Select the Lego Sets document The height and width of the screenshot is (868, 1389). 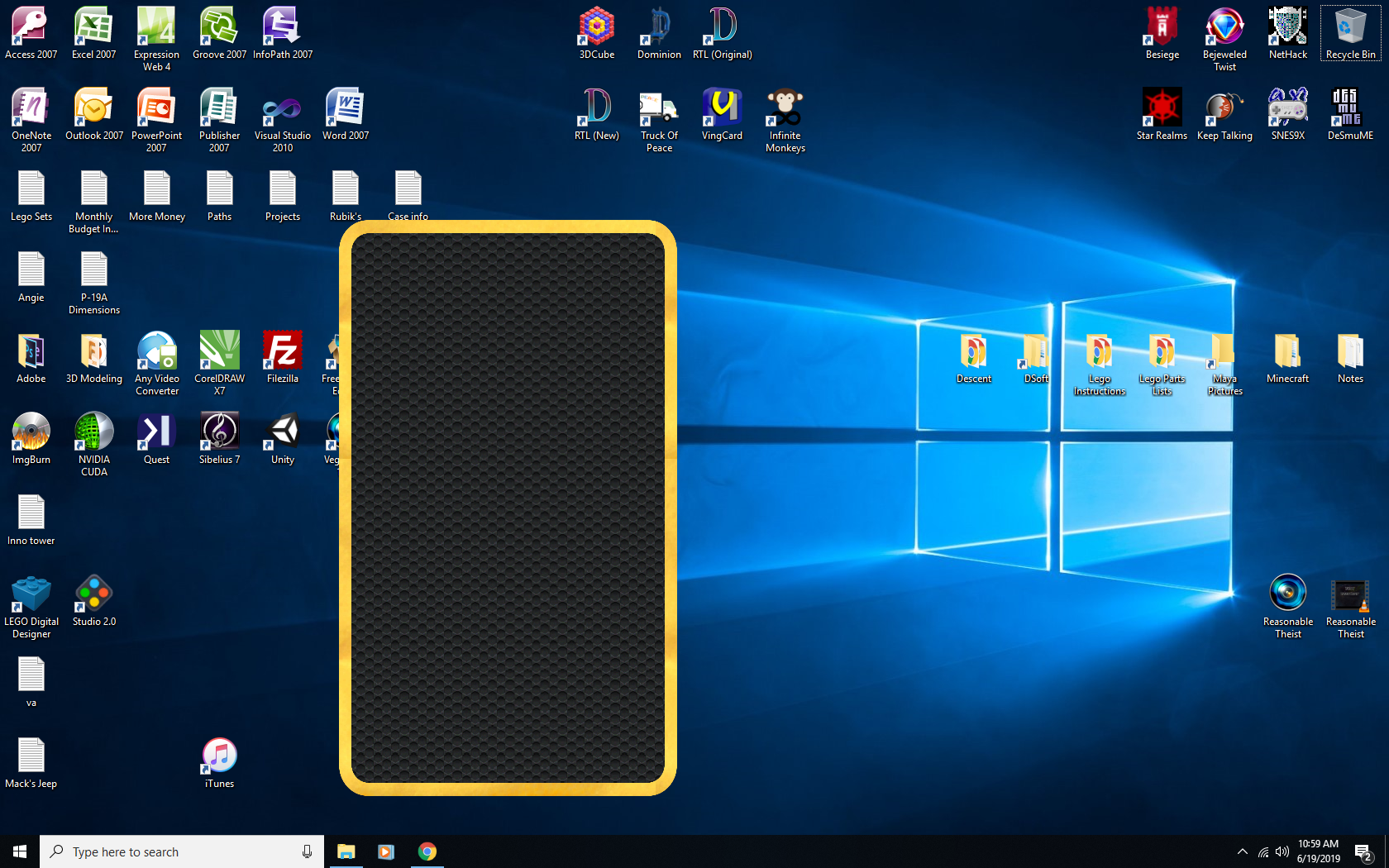(x=31, y=195)
